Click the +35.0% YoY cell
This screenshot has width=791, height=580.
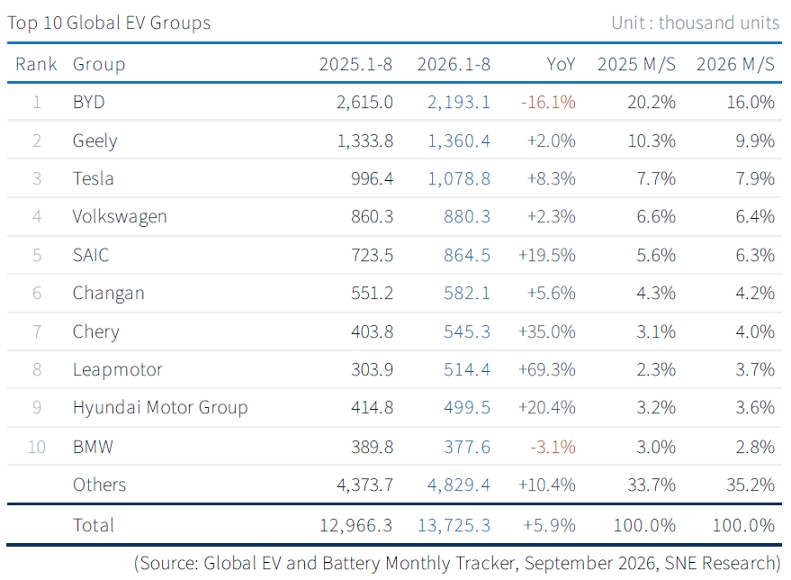coord(547,332)
